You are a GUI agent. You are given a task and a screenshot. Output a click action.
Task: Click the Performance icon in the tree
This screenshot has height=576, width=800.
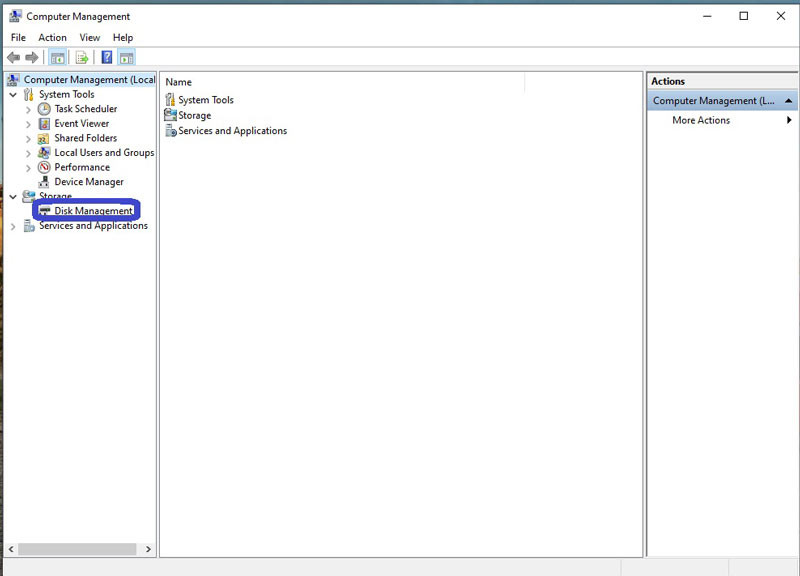(44, 168)
